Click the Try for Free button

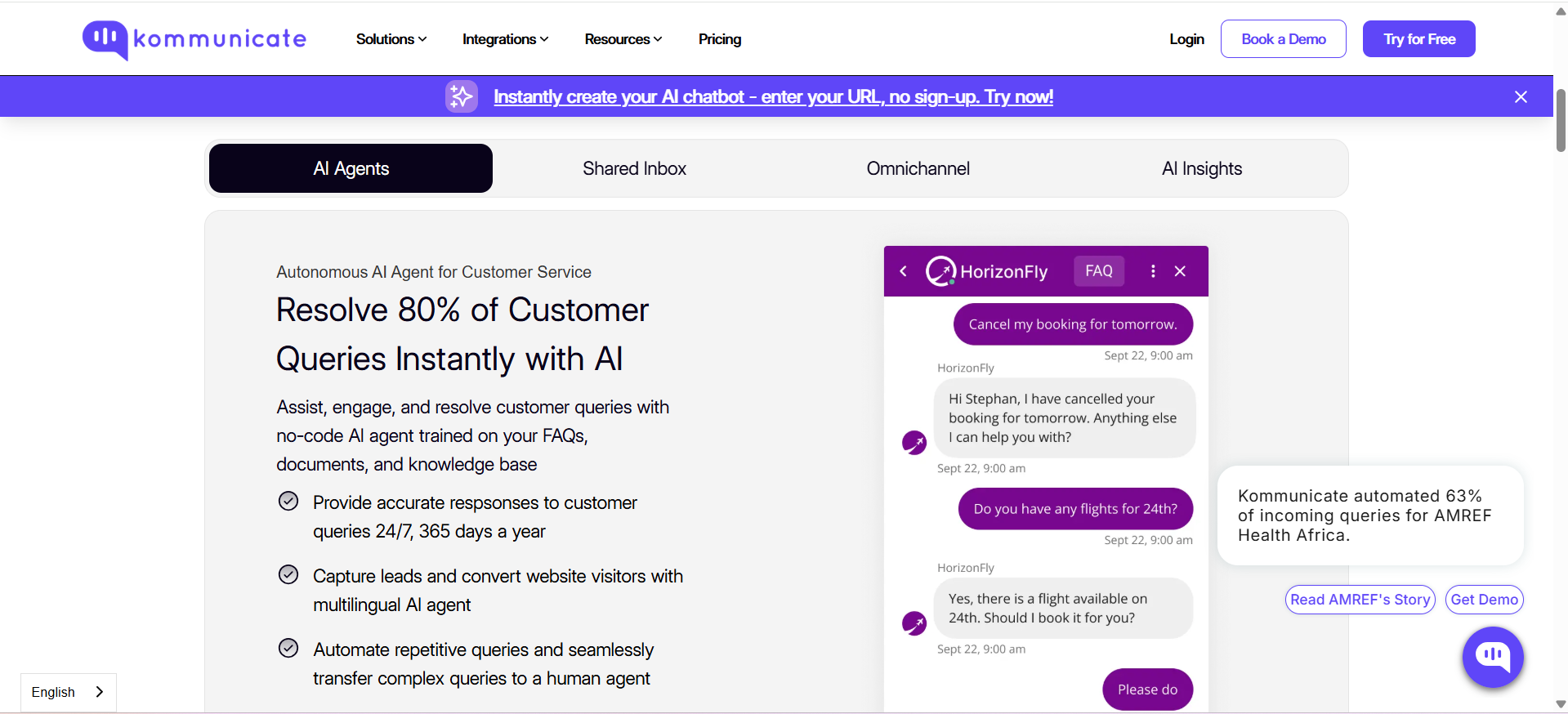[1418, 39]
